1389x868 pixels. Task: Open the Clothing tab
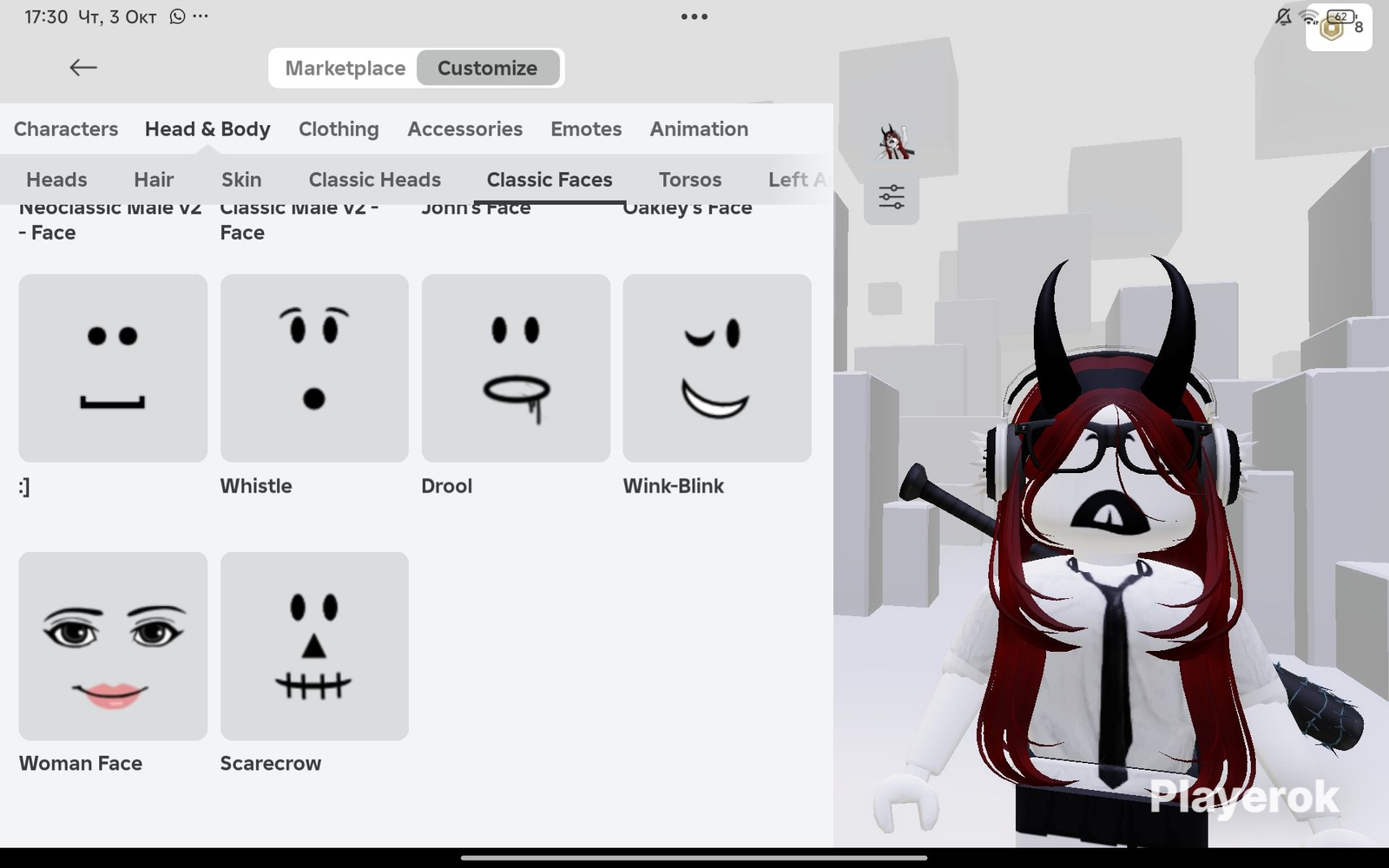339,129
